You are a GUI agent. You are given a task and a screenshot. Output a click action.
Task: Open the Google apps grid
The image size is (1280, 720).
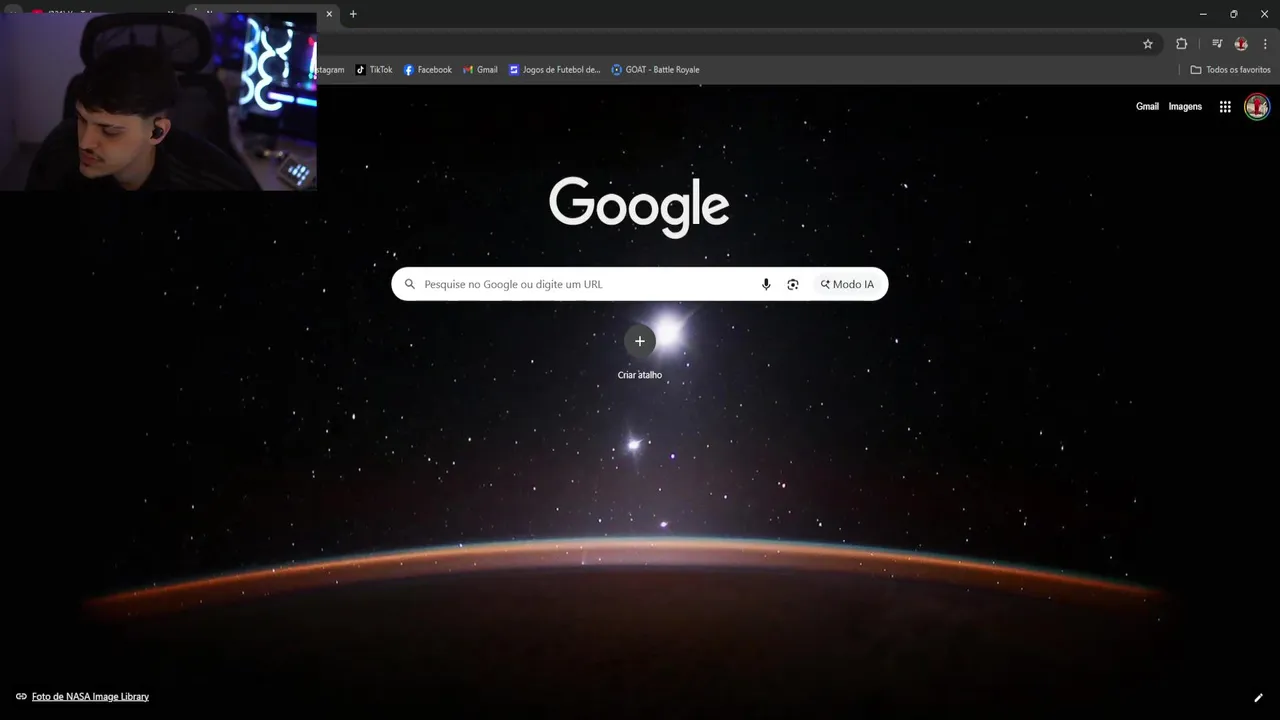[x=1225, y=106]
